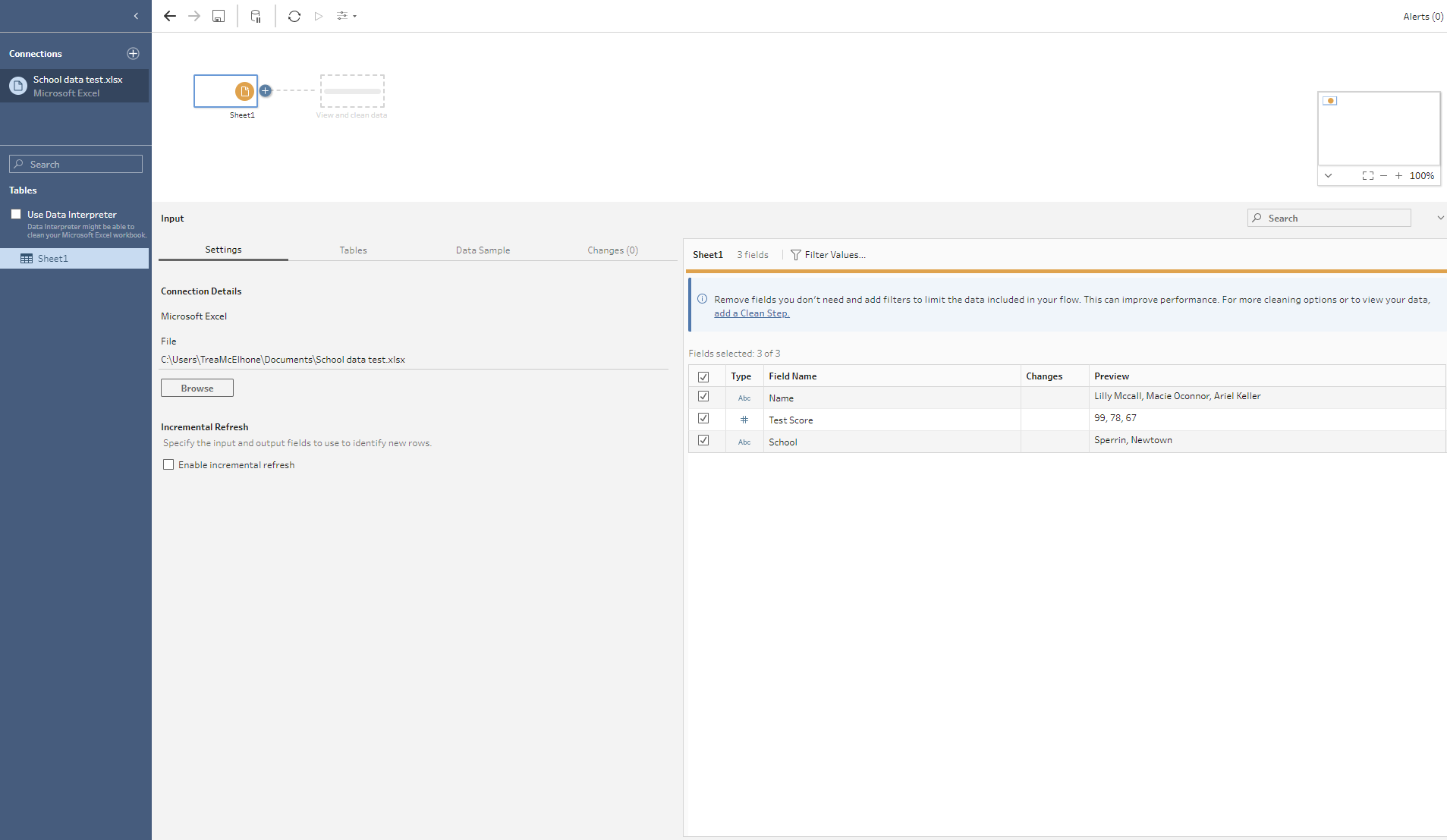Click the connect to data icon

256,16
